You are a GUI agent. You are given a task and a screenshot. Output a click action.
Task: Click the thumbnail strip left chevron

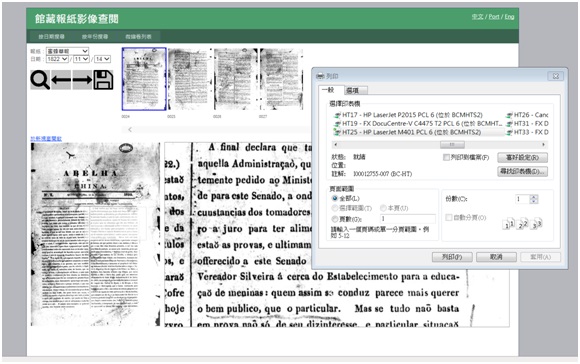pyautogui.click(x=130, y=129)
